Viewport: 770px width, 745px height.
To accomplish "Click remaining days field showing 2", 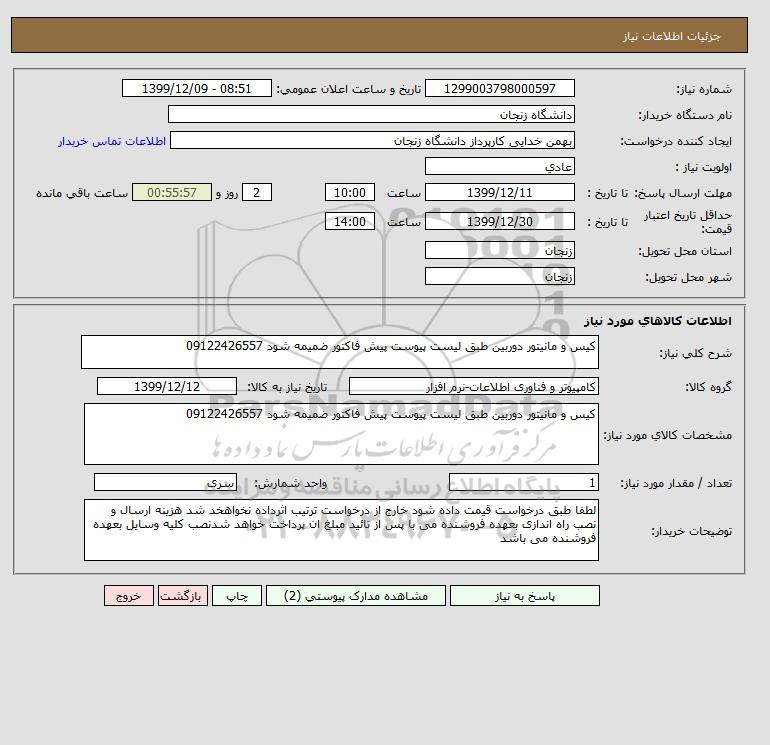I will [256, 193].
